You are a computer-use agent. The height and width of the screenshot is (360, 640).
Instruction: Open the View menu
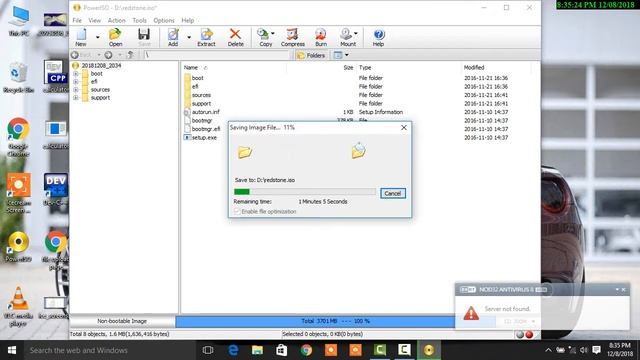coord(94,20)
